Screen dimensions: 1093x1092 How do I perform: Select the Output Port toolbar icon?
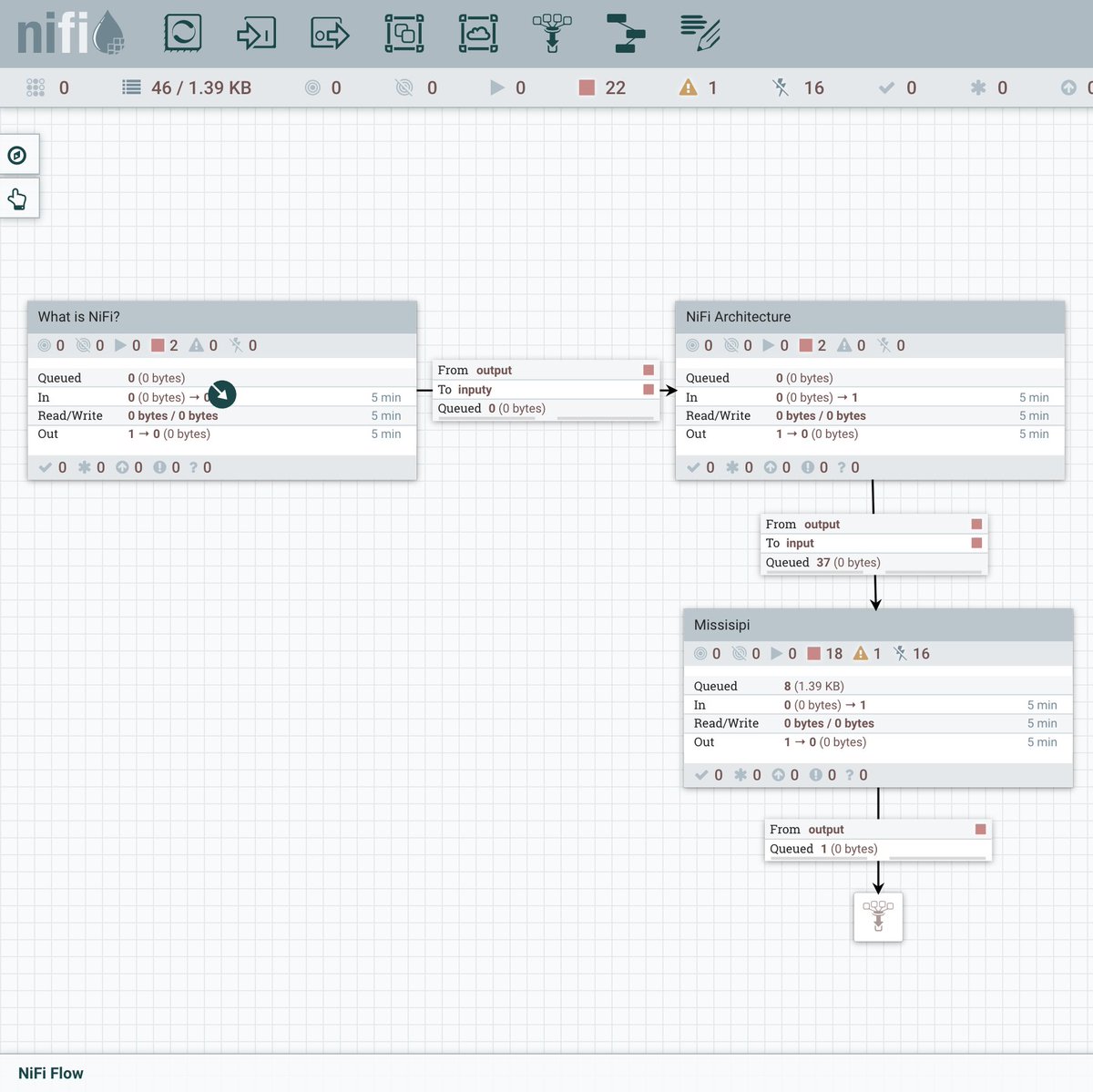click(x=331, y=34)
